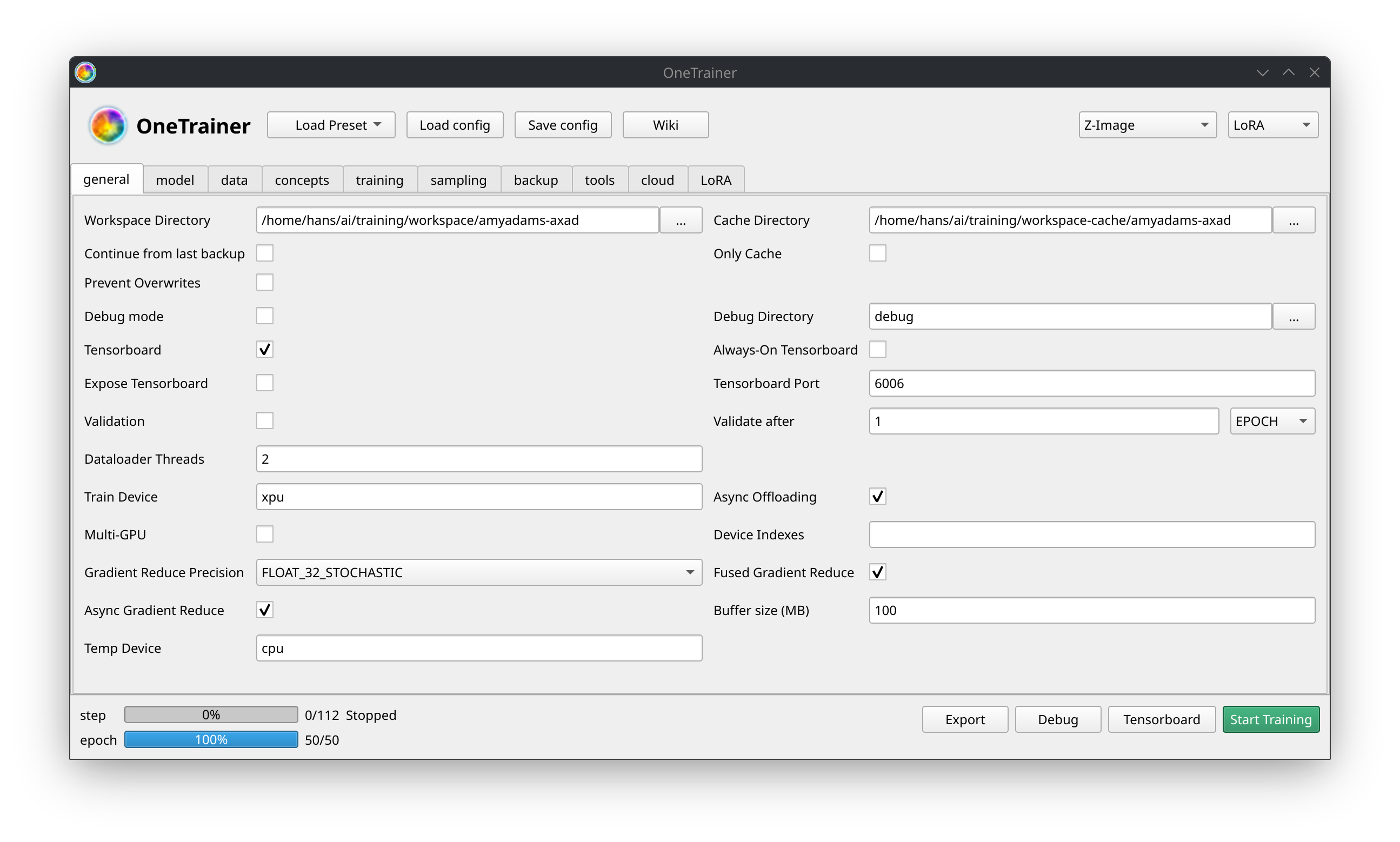Click the step progress bar
Viewport: 1400px width, 842px height.
click(x=211, y=714)
